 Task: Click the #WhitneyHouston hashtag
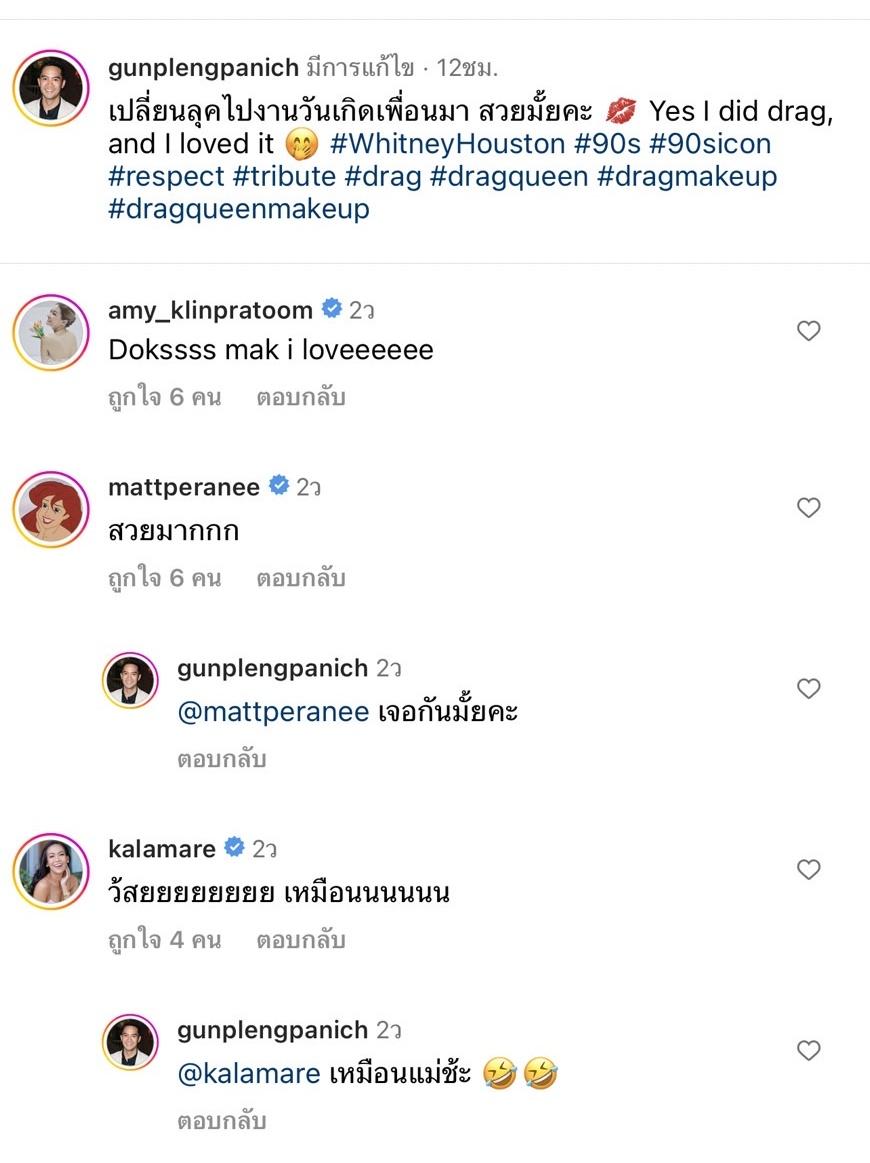447,144
